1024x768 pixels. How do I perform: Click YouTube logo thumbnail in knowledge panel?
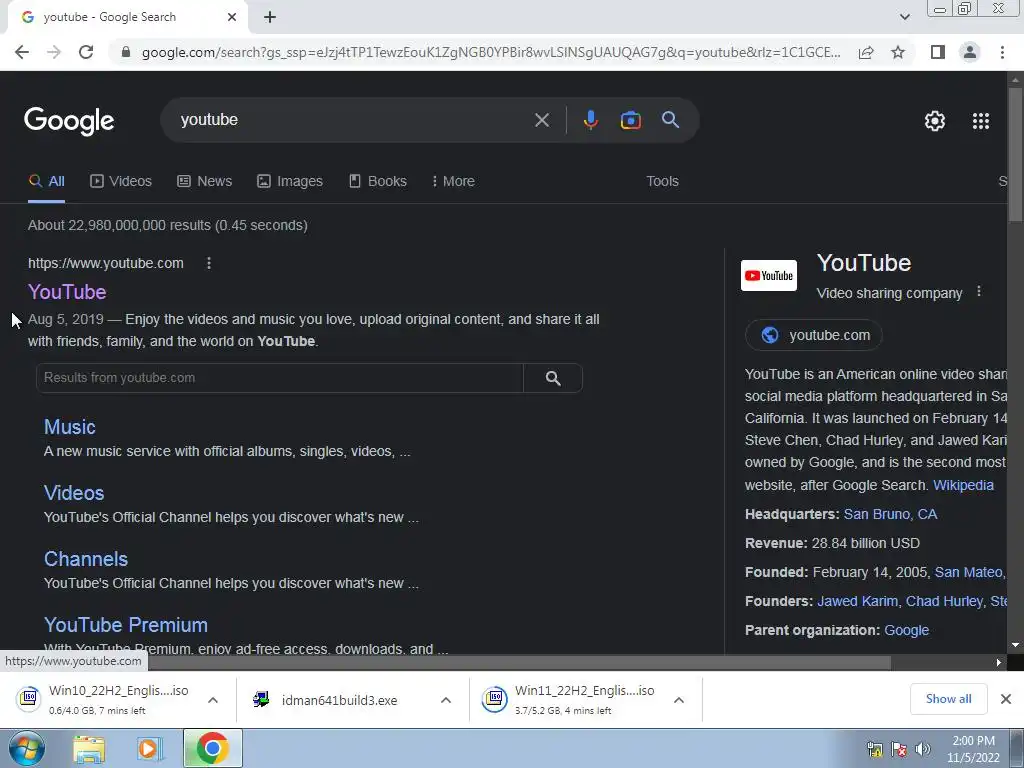click(x=769, y=276)
